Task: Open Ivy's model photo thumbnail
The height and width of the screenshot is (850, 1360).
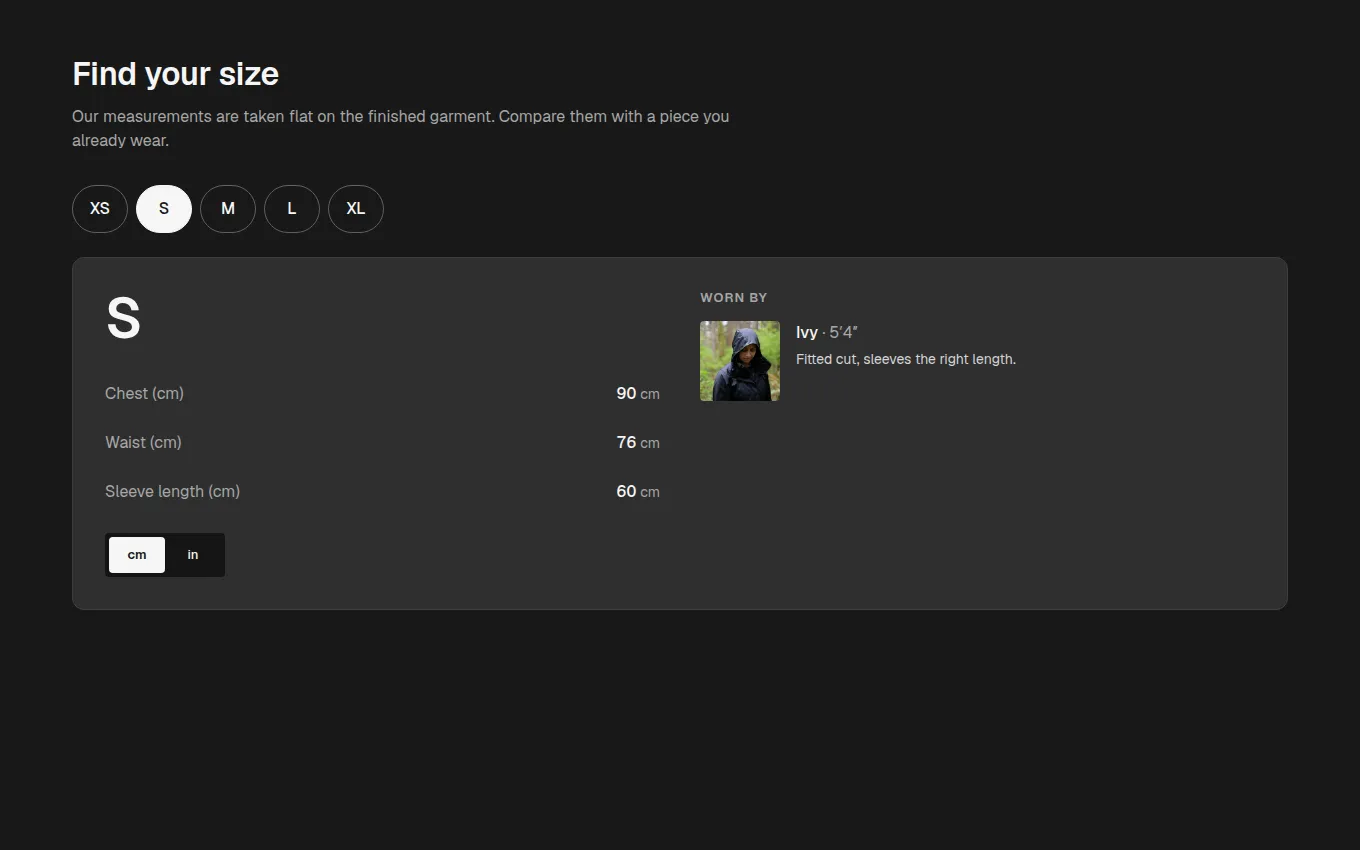Action: coord(740,361)
